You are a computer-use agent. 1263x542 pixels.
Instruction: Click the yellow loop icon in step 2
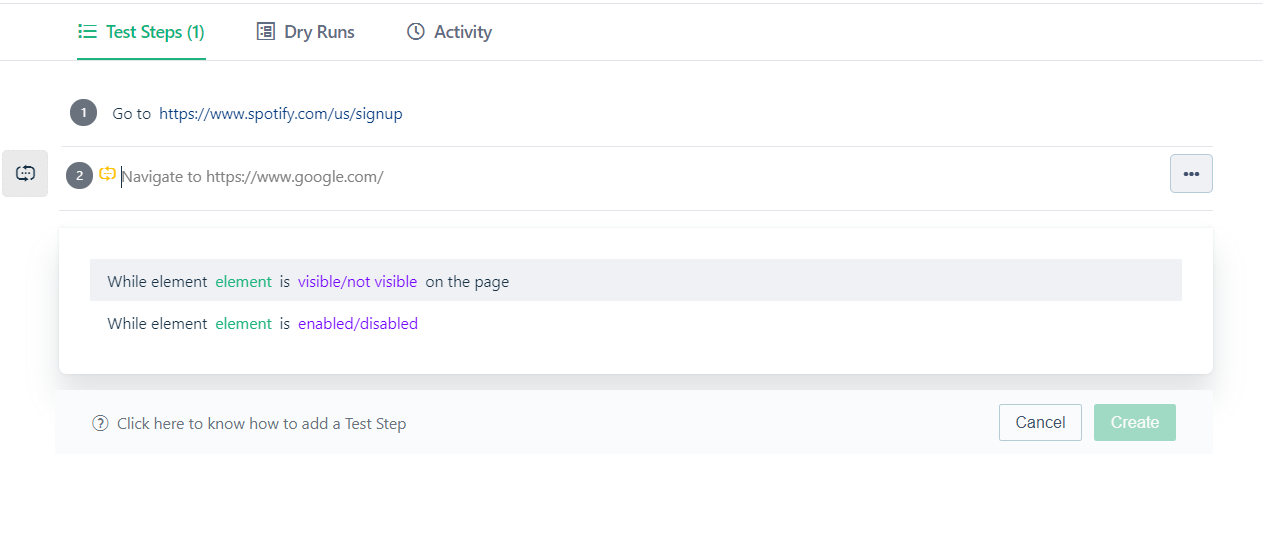tap(108, 174)
